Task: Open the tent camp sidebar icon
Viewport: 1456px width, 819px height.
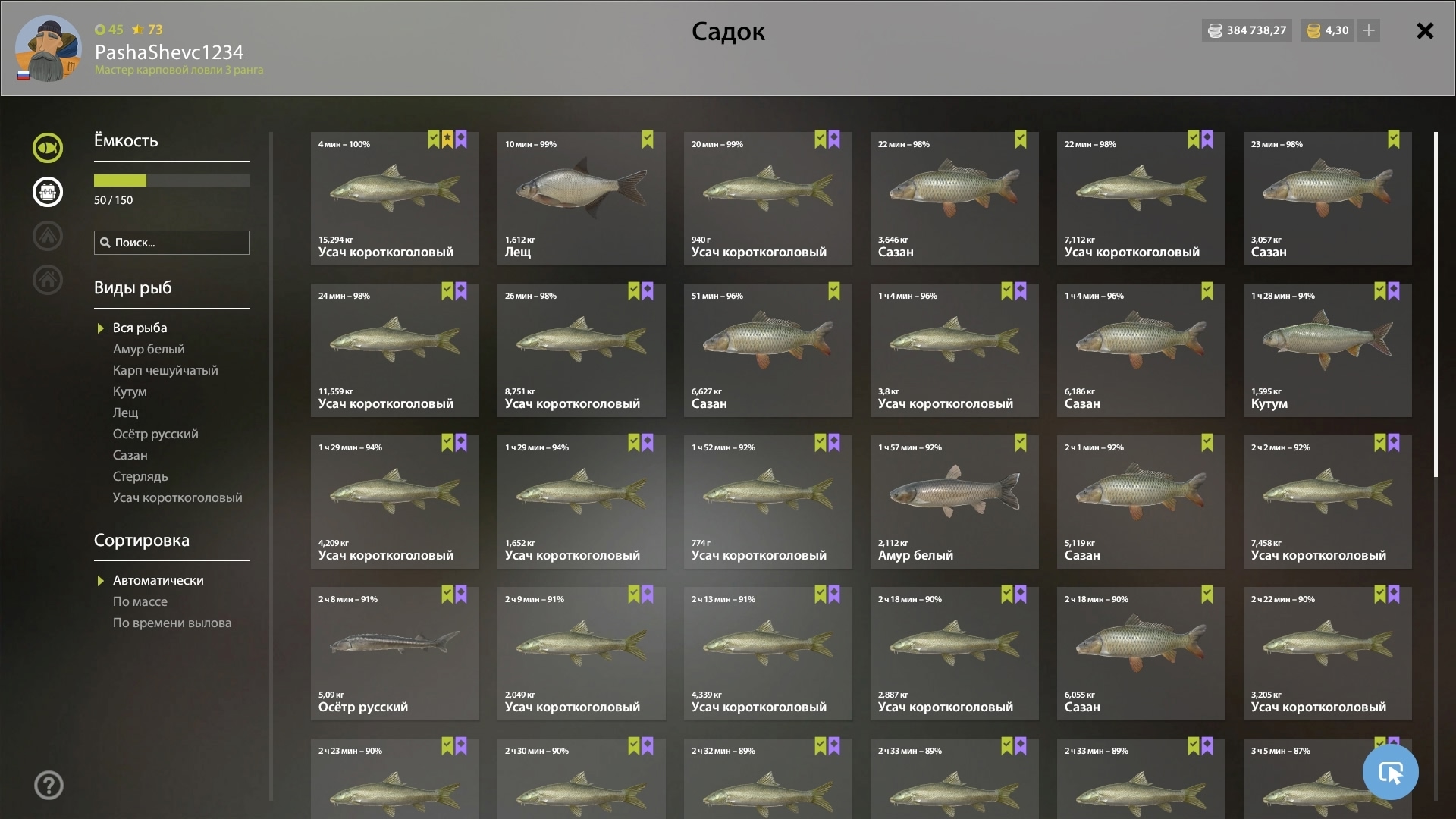Action: point(47,236)
